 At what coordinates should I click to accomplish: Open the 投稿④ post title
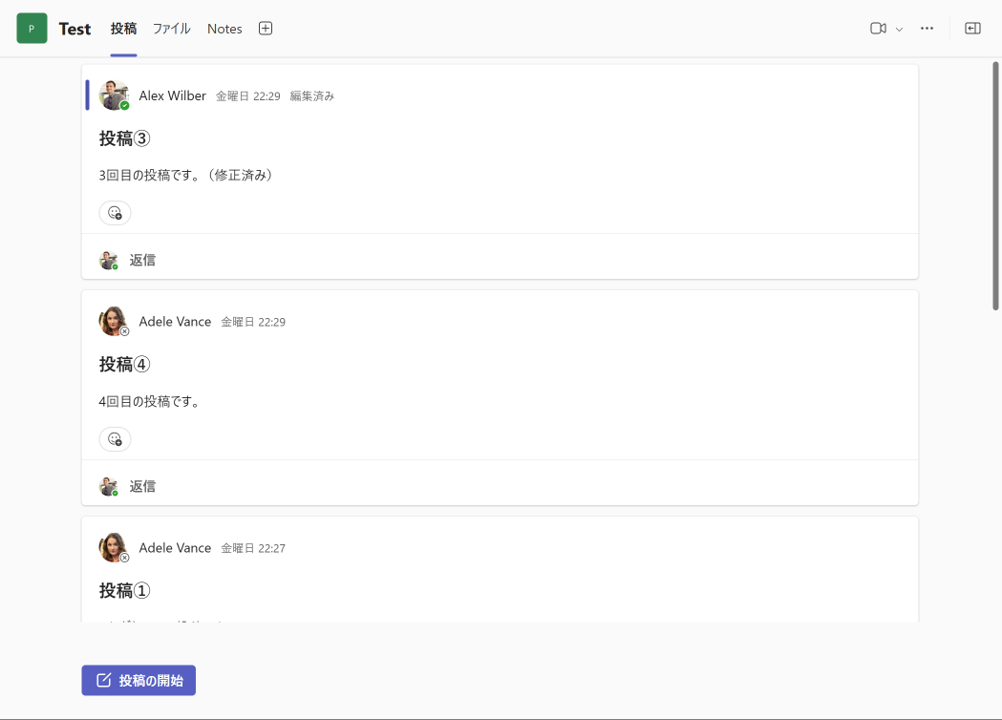(124, 364)
